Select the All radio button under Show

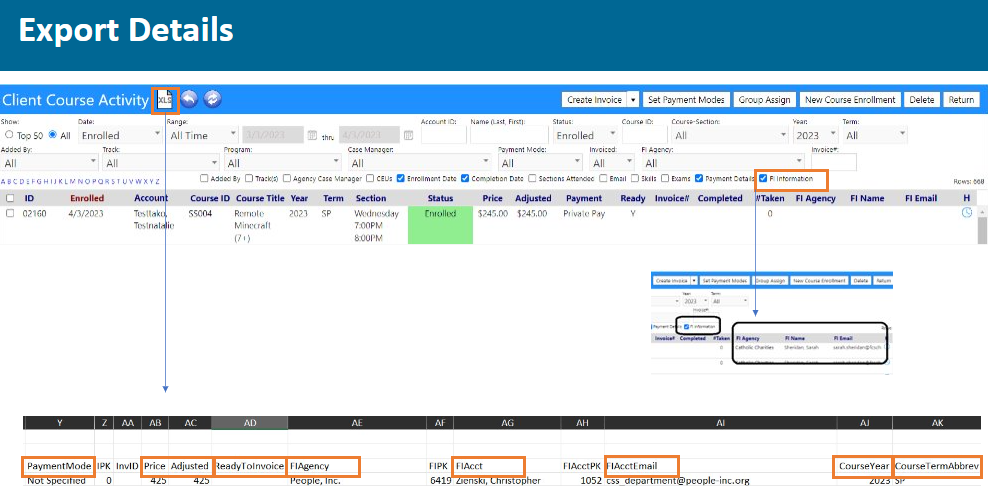coord(52,135)
